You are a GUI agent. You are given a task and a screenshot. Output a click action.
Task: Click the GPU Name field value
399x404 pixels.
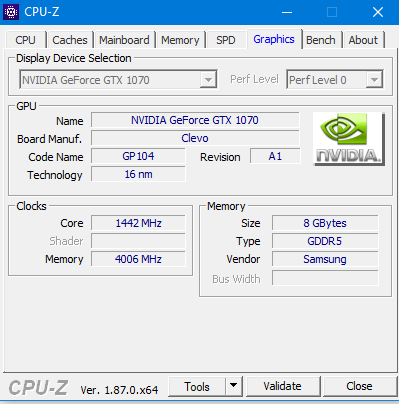(195, 120)
